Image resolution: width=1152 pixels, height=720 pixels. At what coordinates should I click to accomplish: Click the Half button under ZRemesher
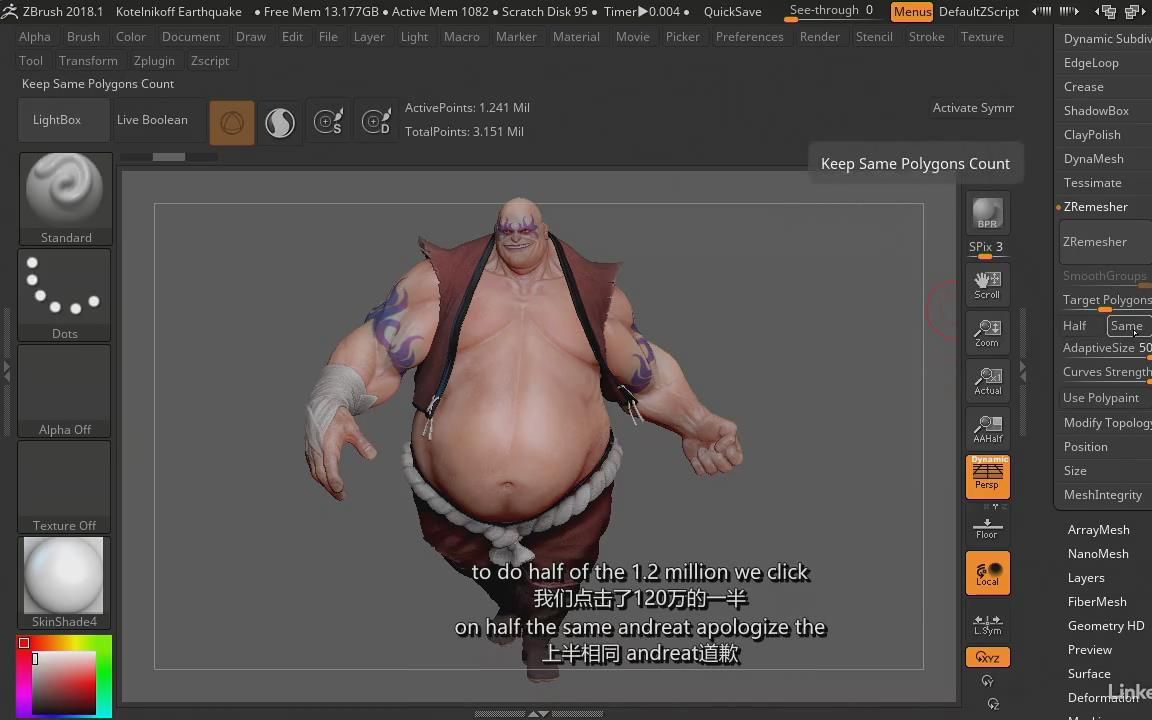(1074, 325)
